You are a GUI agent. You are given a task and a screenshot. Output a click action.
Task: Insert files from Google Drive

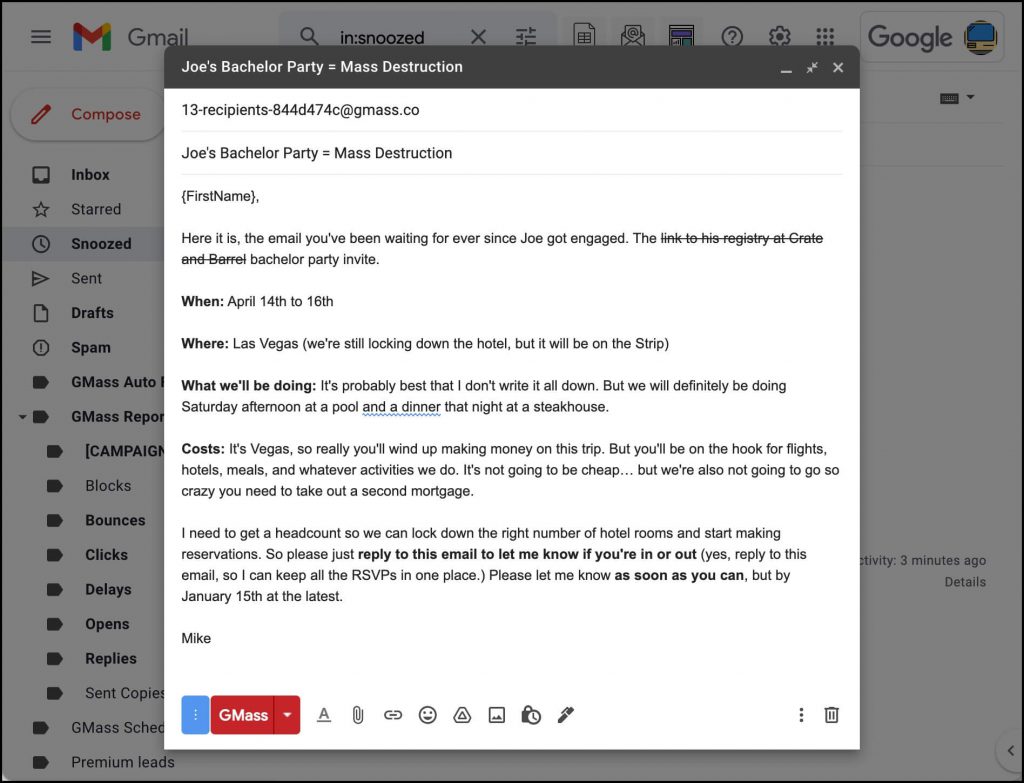pos(462,715)
